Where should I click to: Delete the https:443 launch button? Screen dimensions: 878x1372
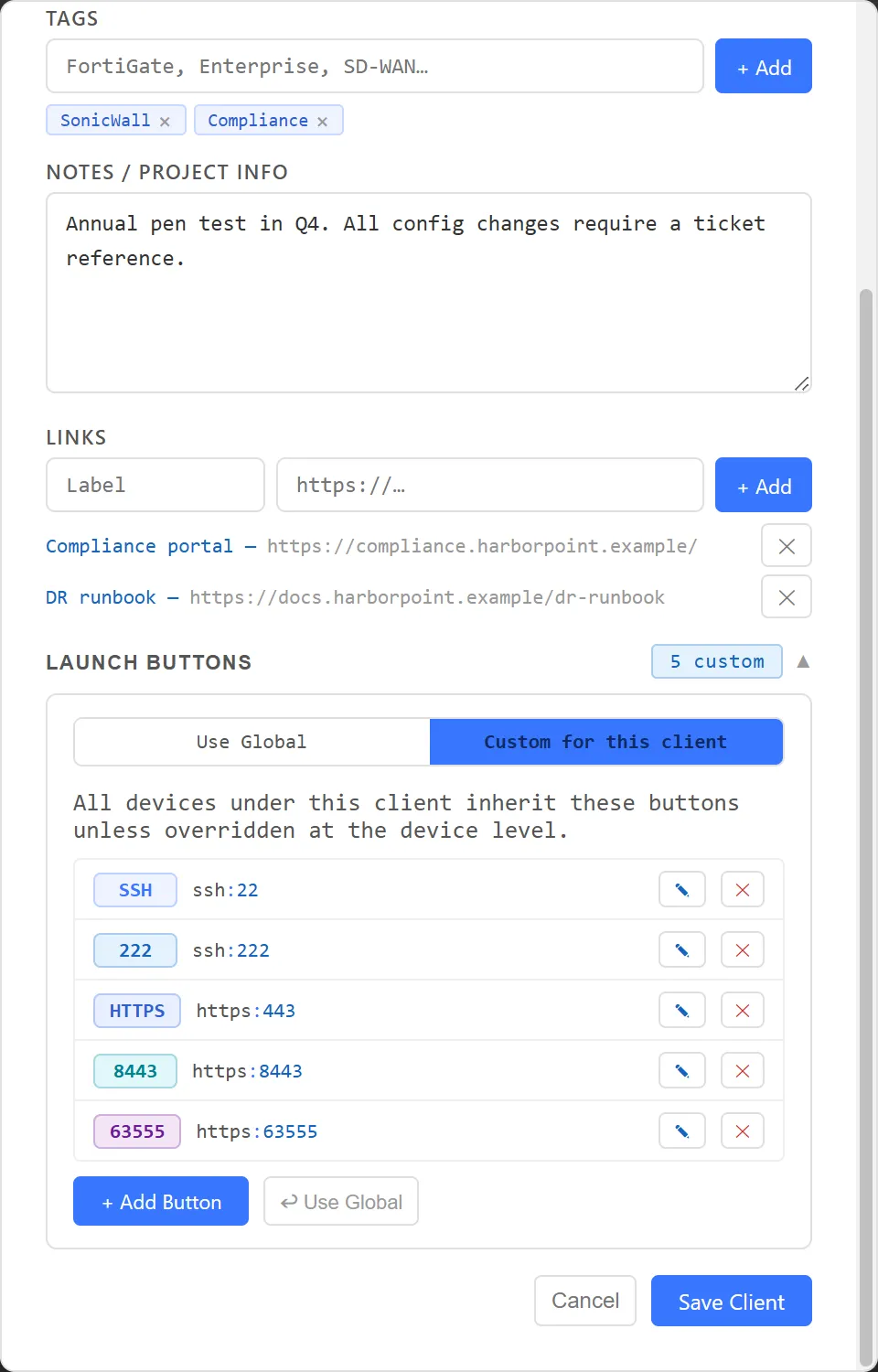click(x=743, y=1011)
